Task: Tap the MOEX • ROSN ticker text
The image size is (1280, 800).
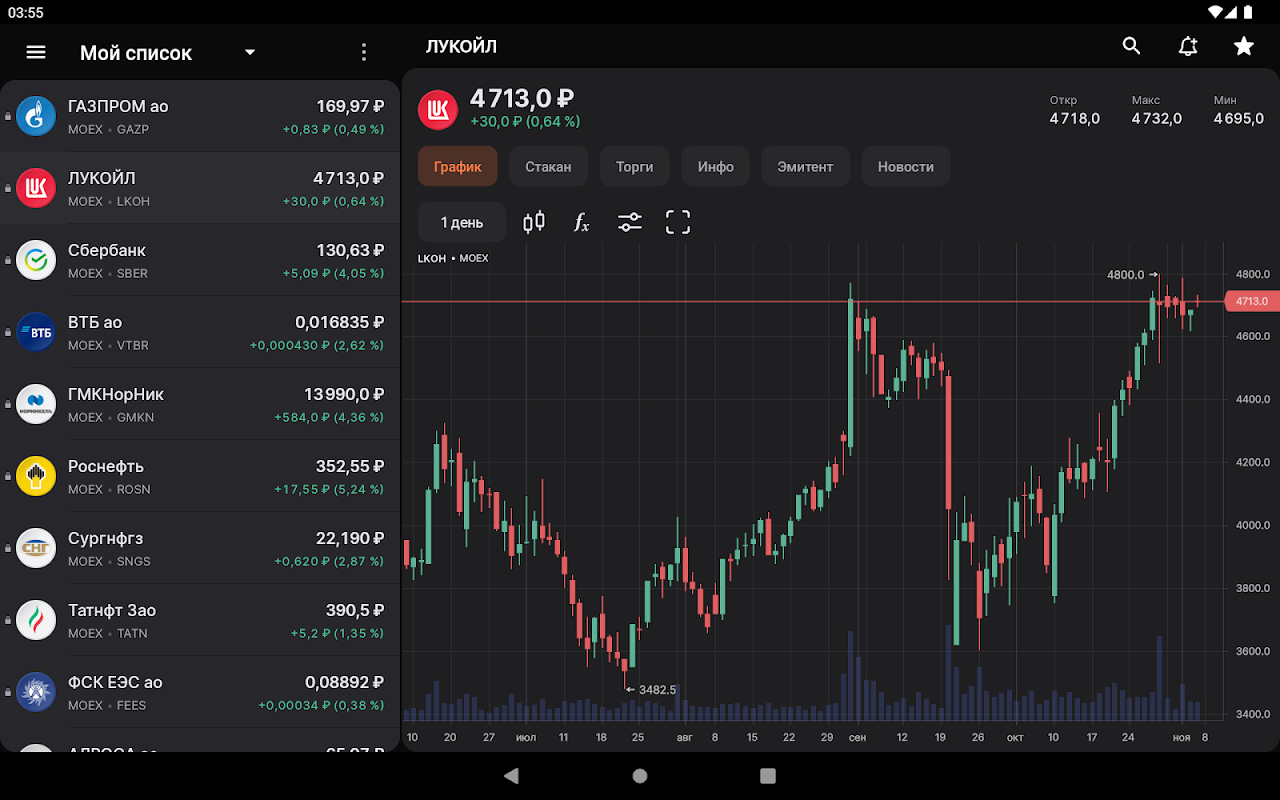Action: (x=109, y=489)
